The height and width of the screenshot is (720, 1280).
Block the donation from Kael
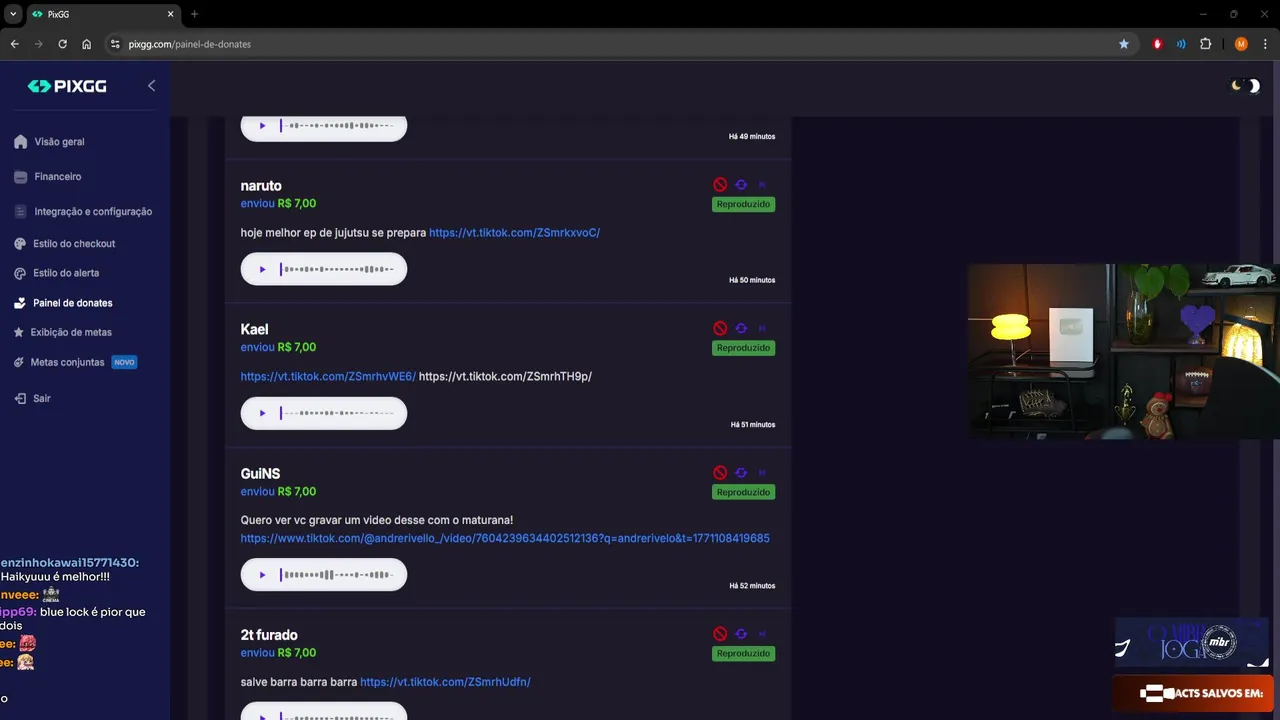[720, 328]
